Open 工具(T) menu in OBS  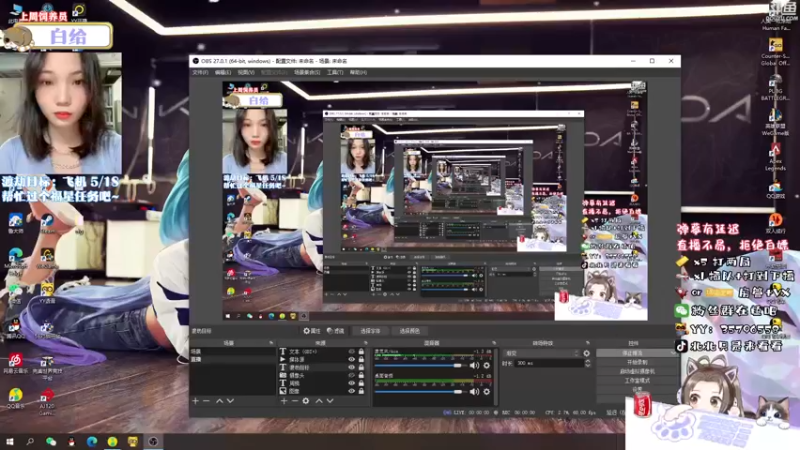click(335, 72)
